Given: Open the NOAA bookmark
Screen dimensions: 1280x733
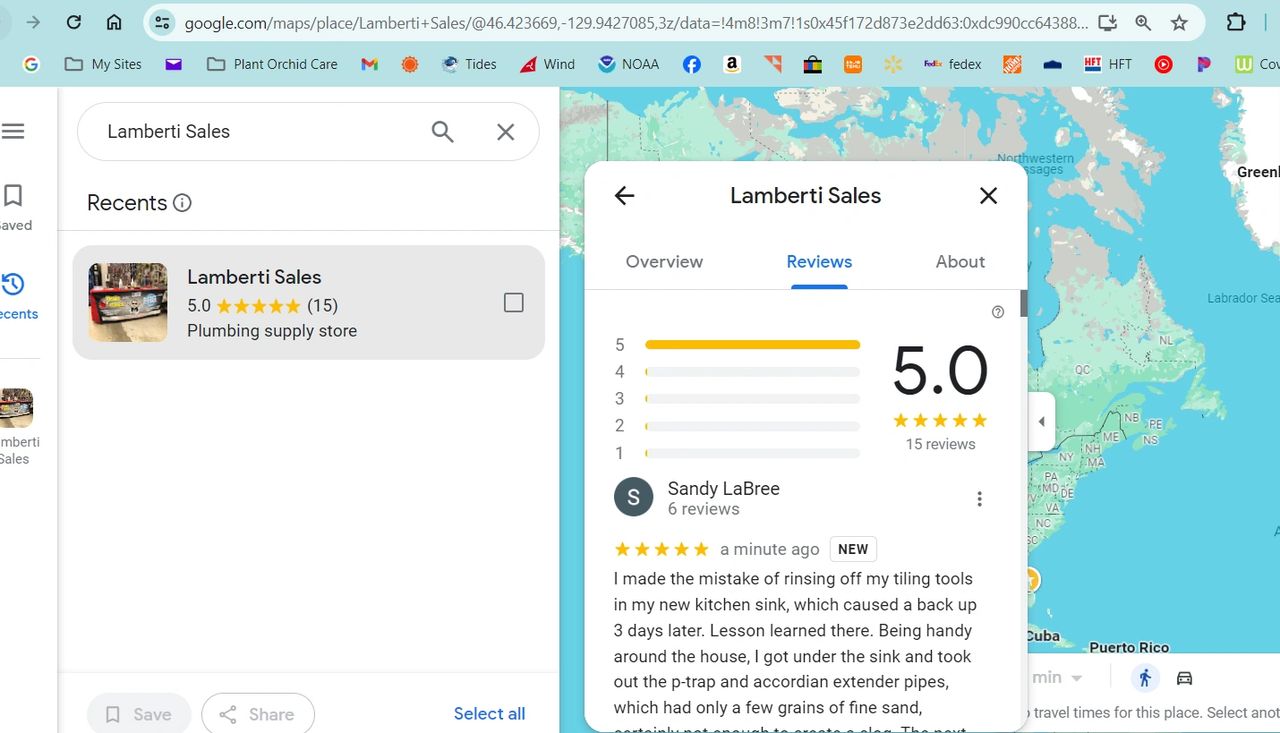Looking at the screenshot, I should 629,64.
